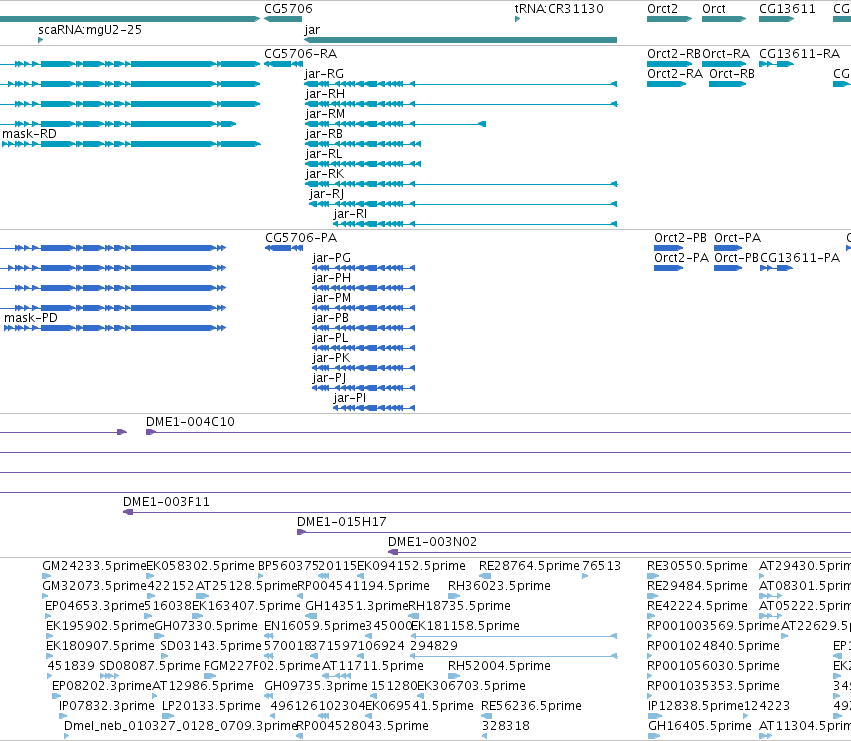This screenshot has height=741, width=851.
Task: Select the EP04653.3prime EST label
Action: point(94,606)
